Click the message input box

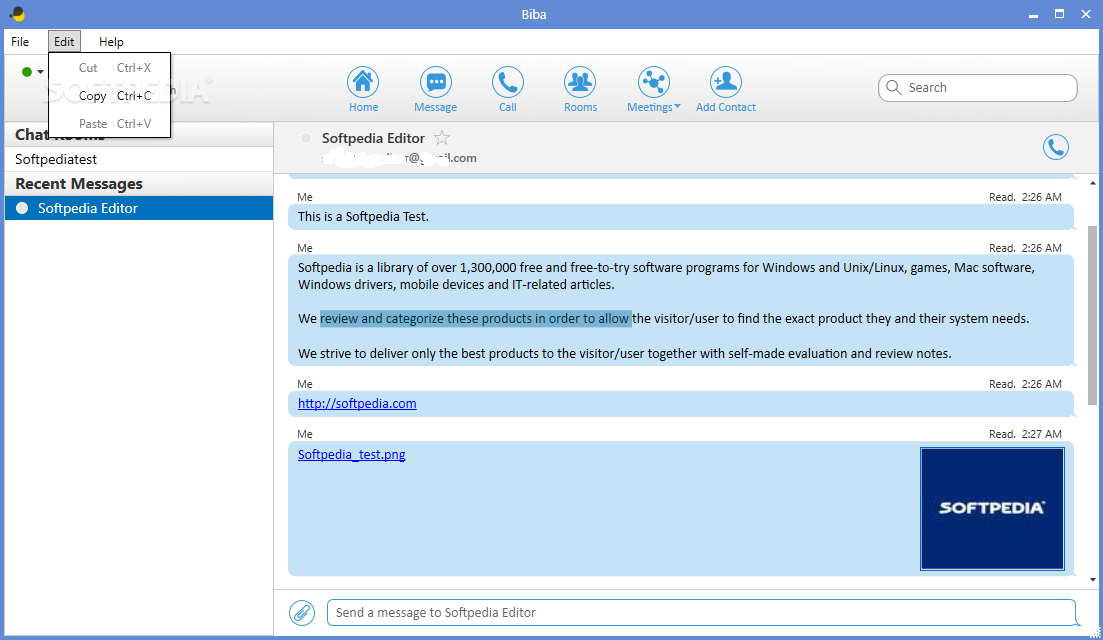tap(701, 613)
